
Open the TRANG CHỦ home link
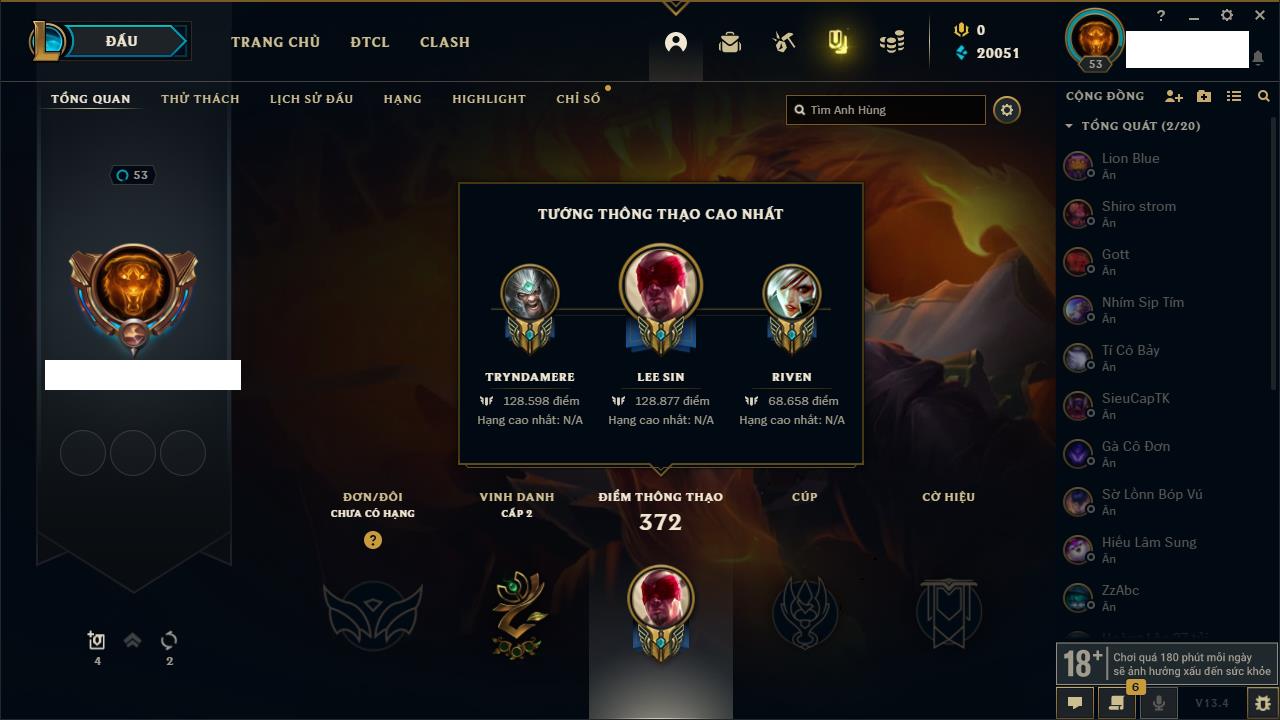click(x=275, y=42)
